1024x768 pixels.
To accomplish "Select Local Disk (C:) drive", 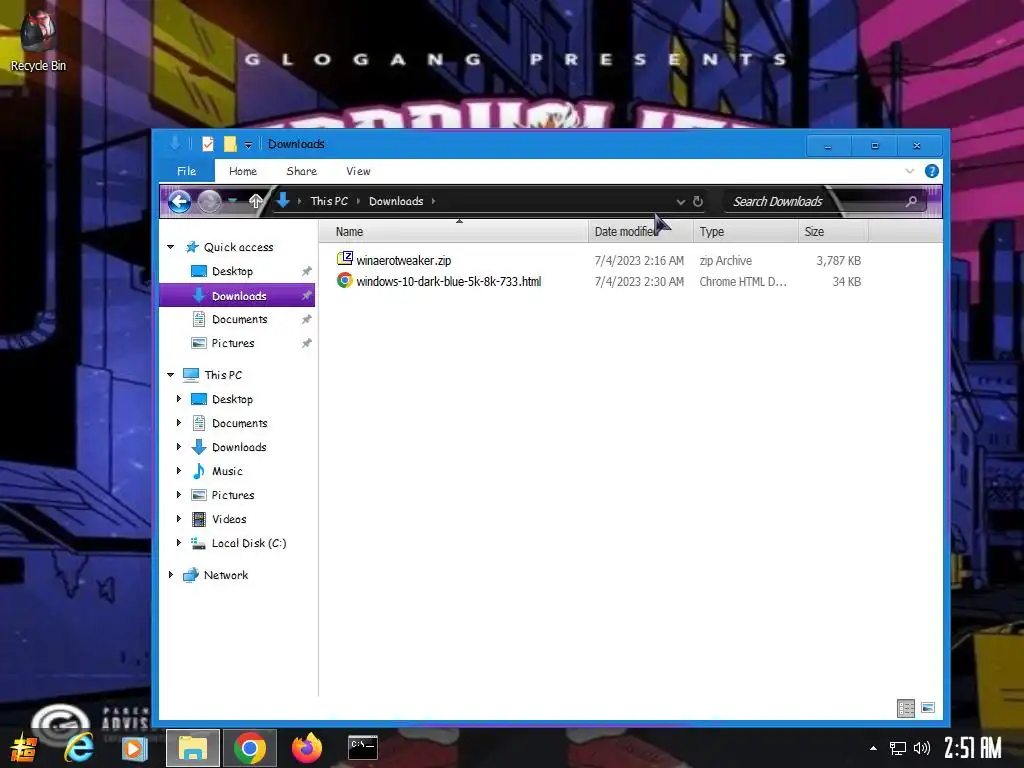I will [x=249, y=543].
